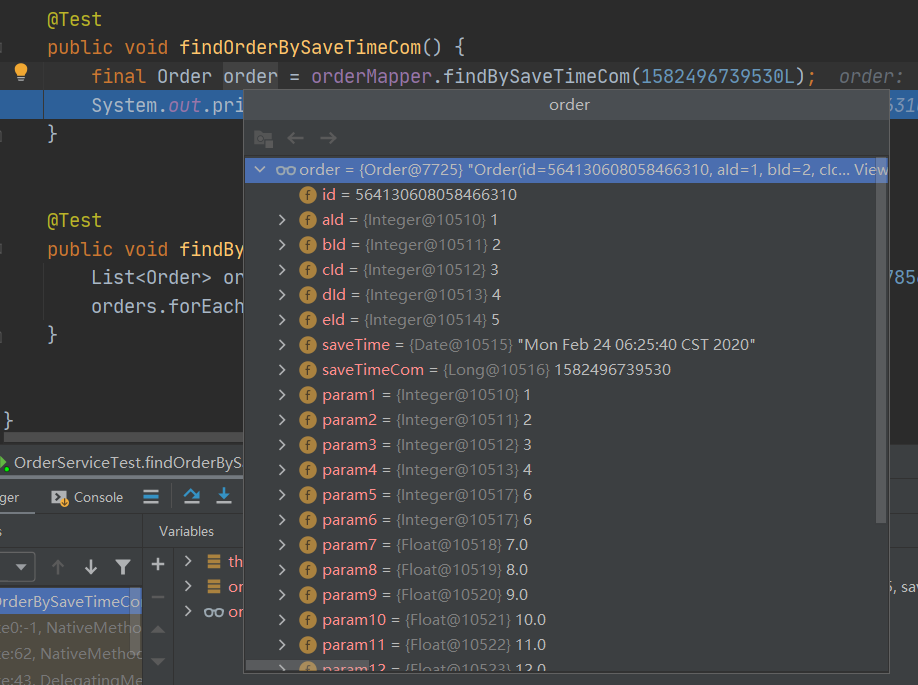
Task: Click the back arrow in the order popup
Action: click(295, 138)
